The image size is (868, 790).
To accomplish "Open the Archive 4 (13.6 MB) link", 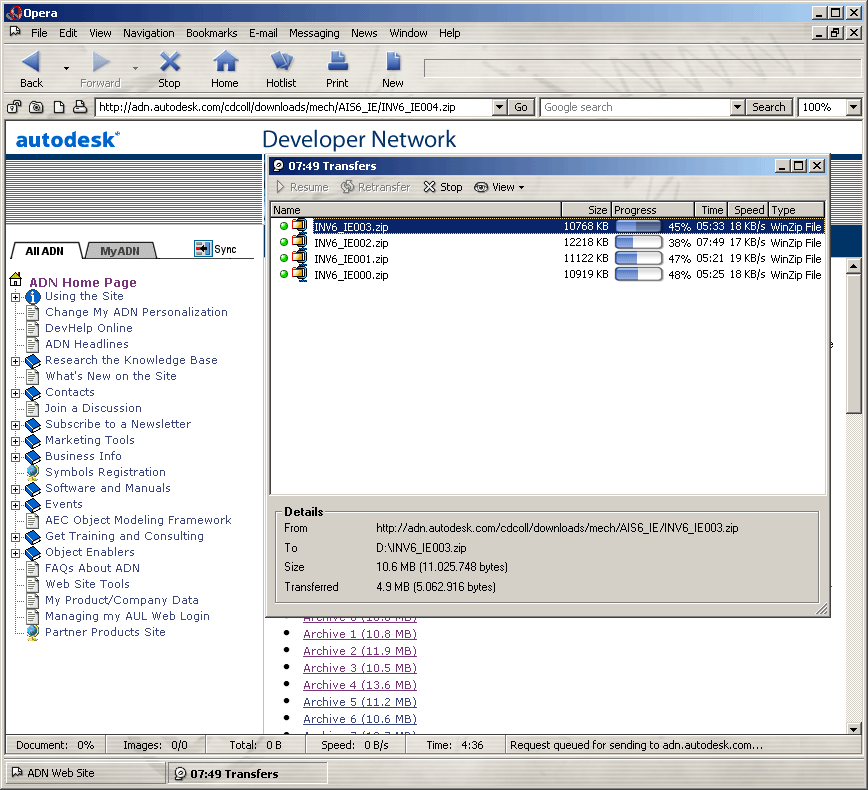I will pyautogui.click(x=360, y=685).
